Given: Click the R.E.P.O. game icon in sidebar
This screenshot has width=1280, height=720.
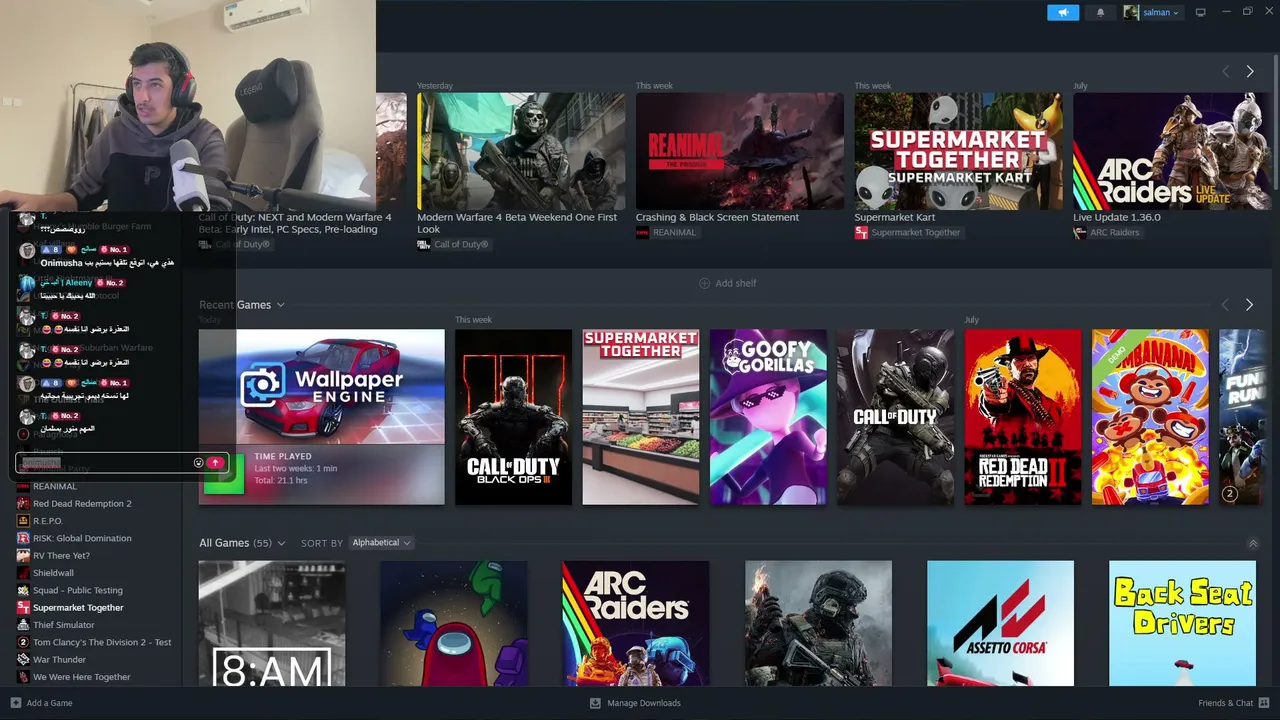Looking at the screenshot, I should (x=23, y=521).
